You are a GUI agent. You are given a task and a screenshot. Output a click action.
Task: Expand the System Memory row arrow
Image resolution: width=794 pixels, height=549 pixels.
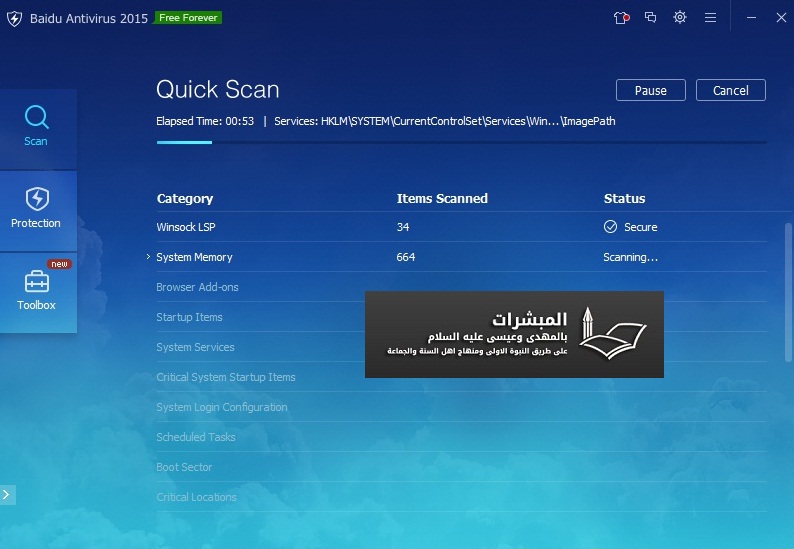[148, 257]
